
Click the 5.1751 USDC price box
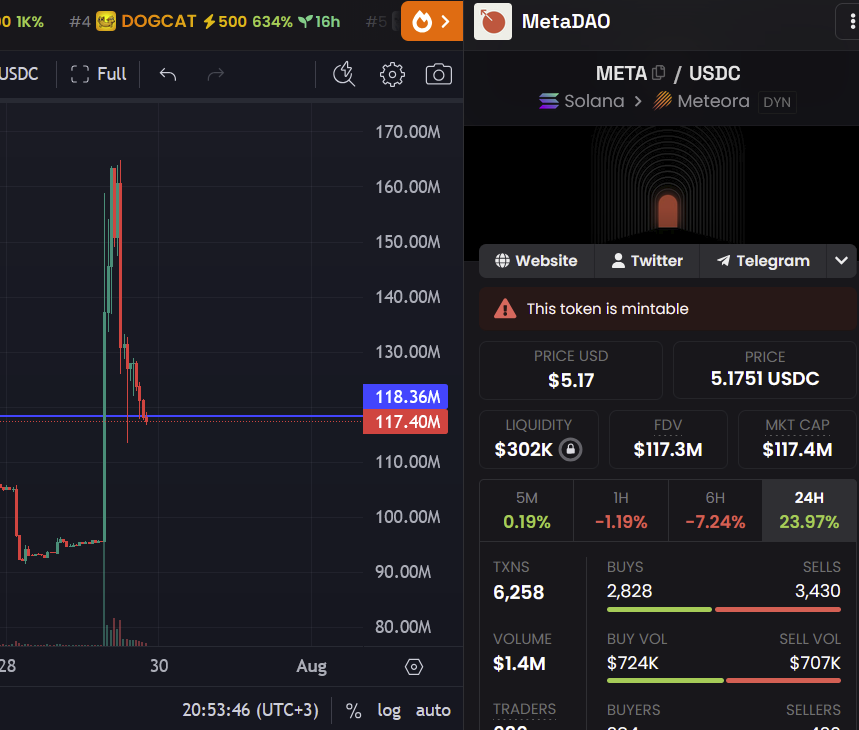765,370
